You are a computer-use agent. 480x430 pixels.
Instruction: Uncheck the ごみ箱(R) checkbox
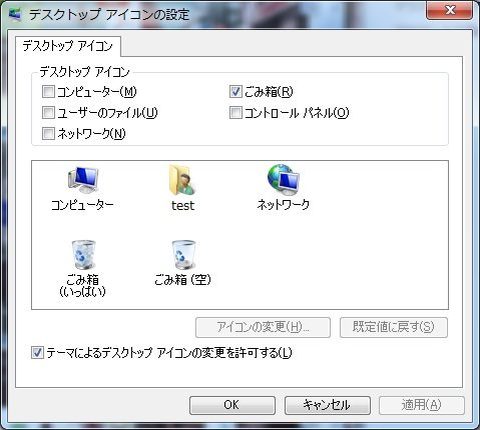click(x=235, y=91)
